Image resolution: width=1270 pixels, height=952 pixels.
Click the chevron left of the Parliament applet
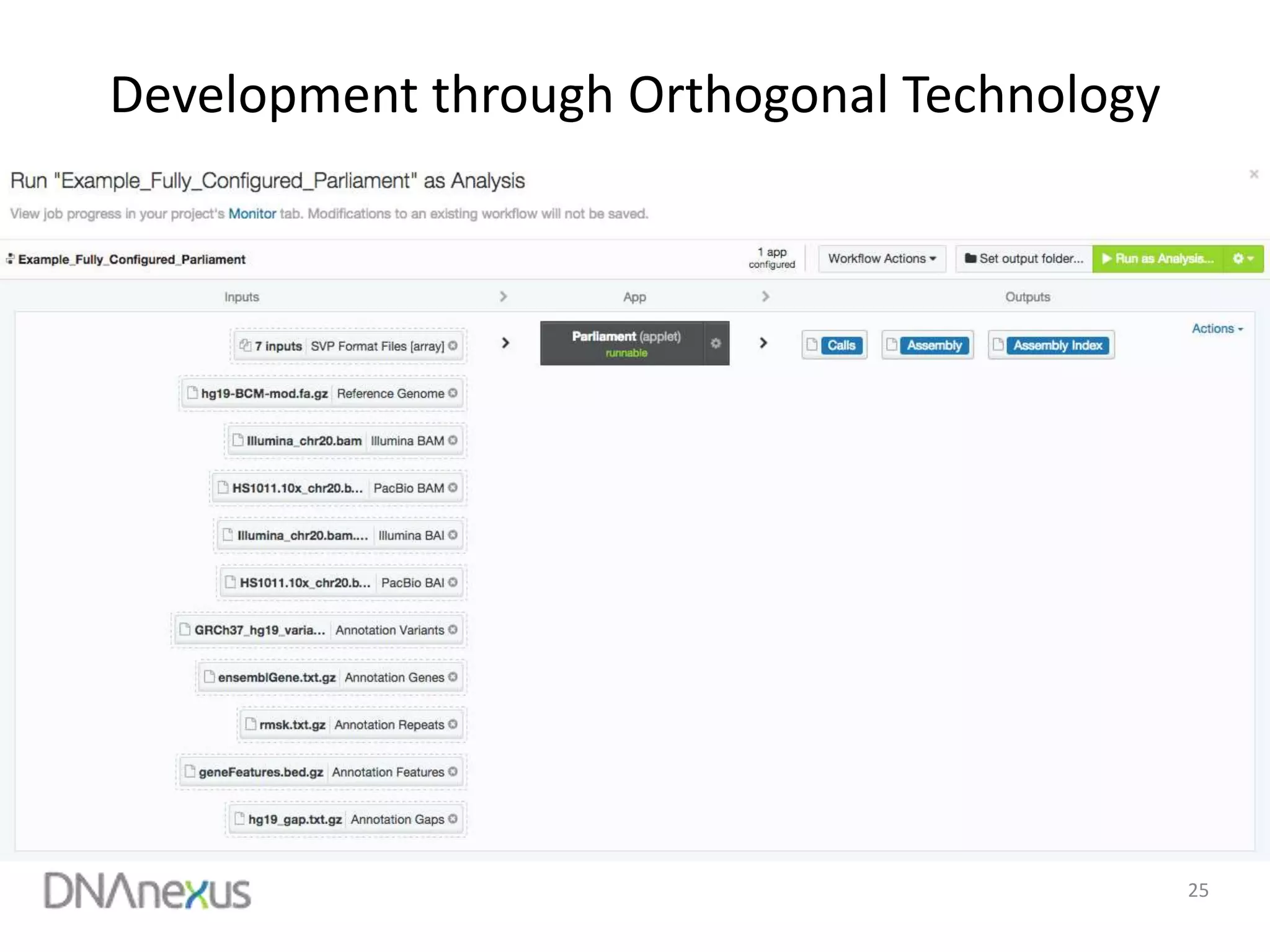point(505,343)
